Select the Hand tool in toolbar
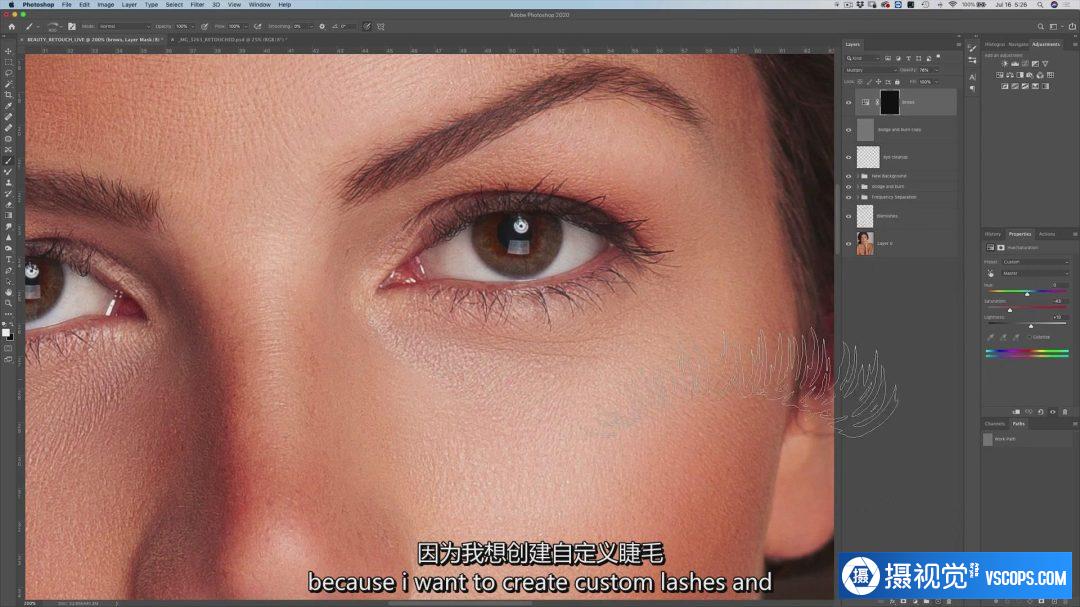Viewport: 1080px width, 607px height. pos(8,292)
